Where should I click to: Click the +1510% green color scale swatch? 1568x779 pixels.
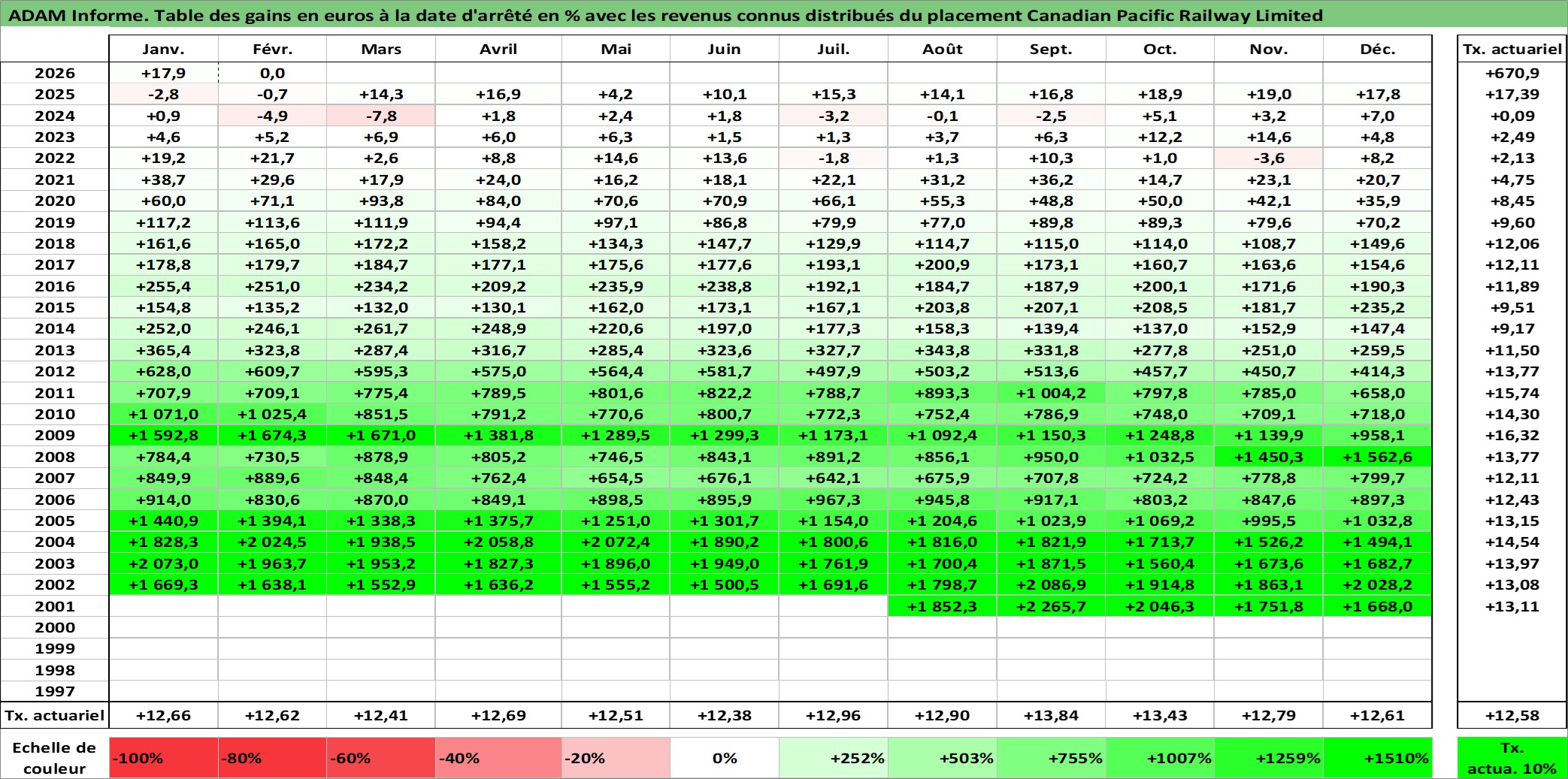(x=1377, y=758)
